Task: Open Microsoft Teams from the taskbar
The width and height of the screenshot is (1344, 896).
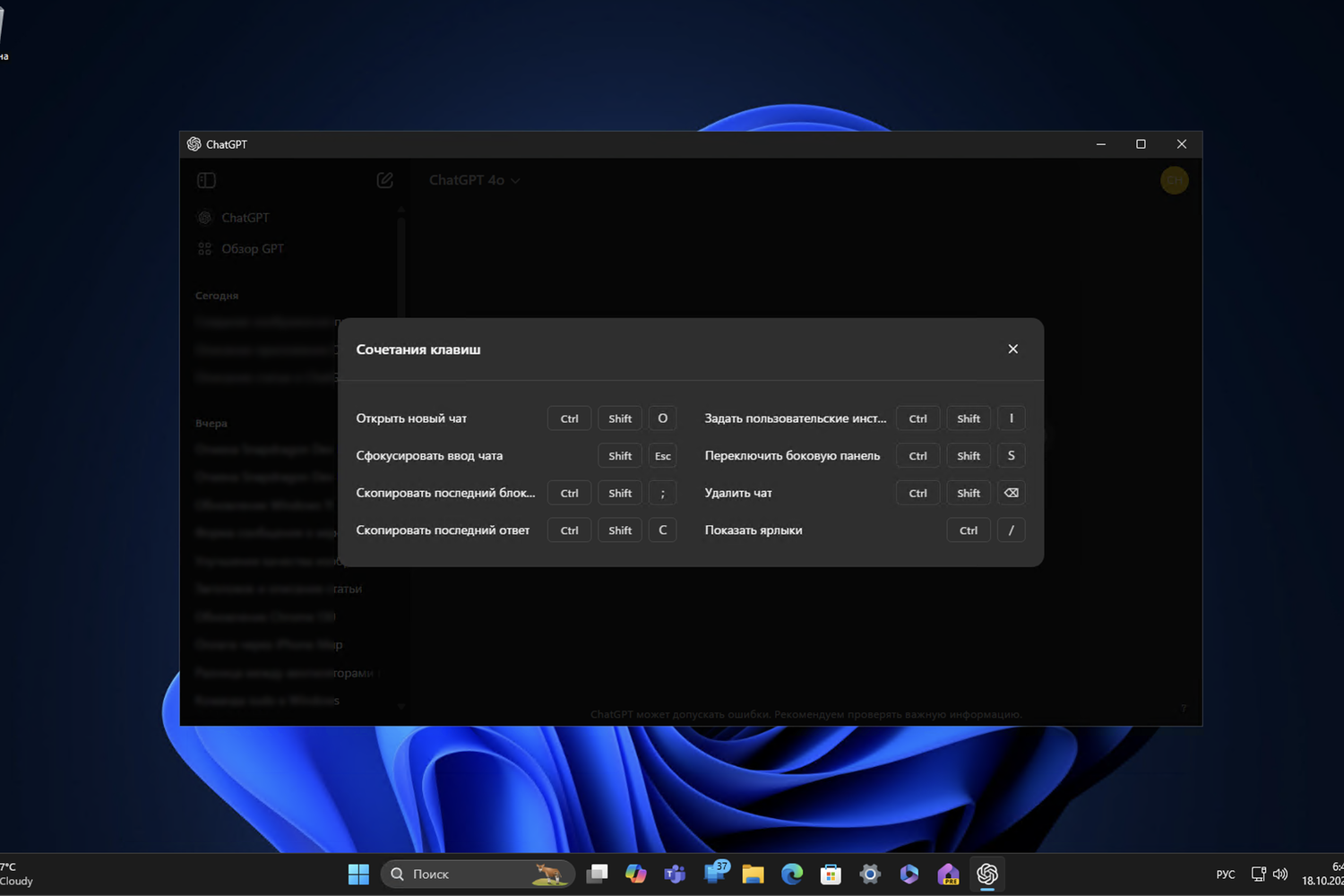Action: (675, 874)
